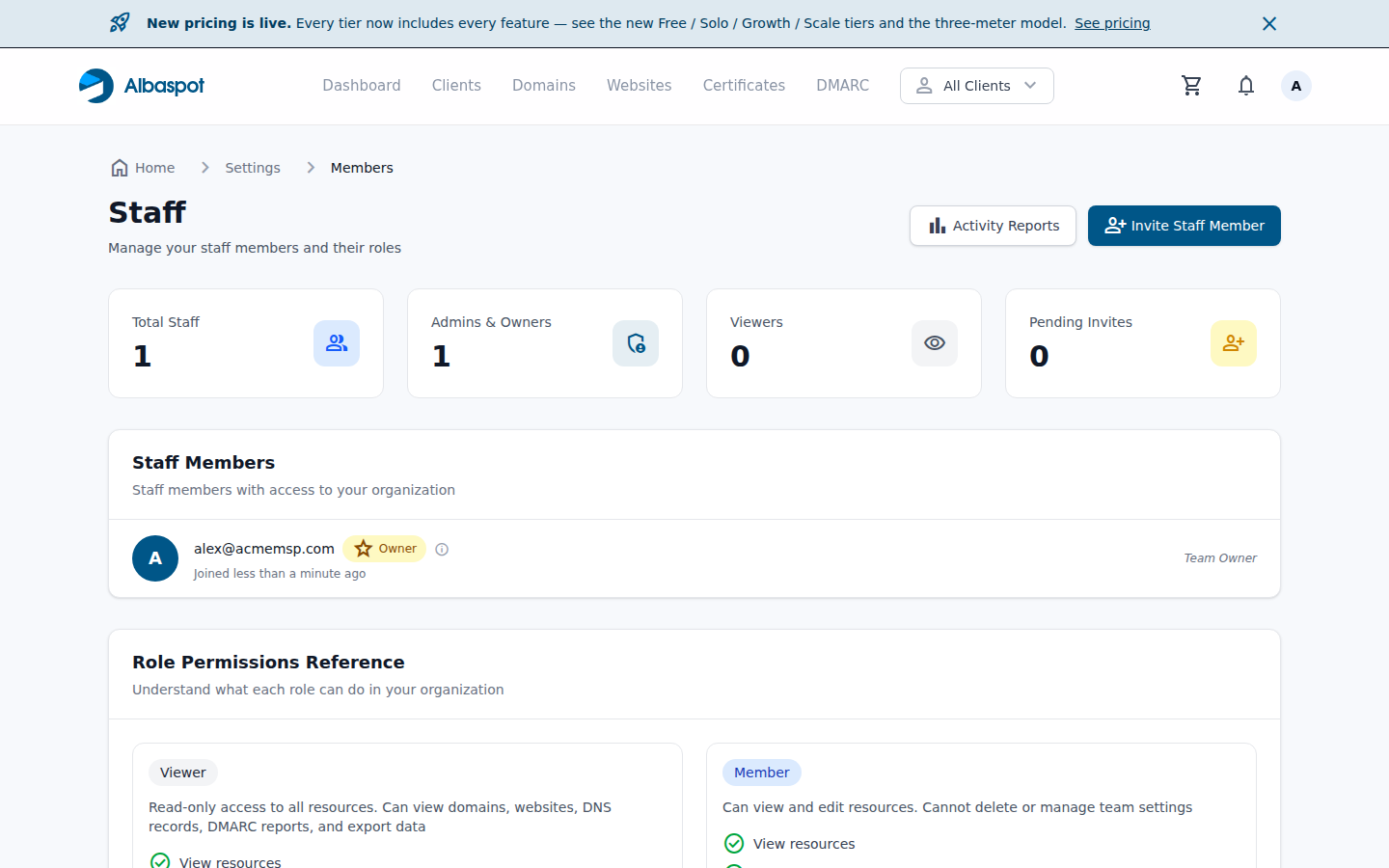Image resolution: width=1389 pixels, height=868 pixels.
Task: Click the check icon under the Viewer role
Action: [160, 861]
